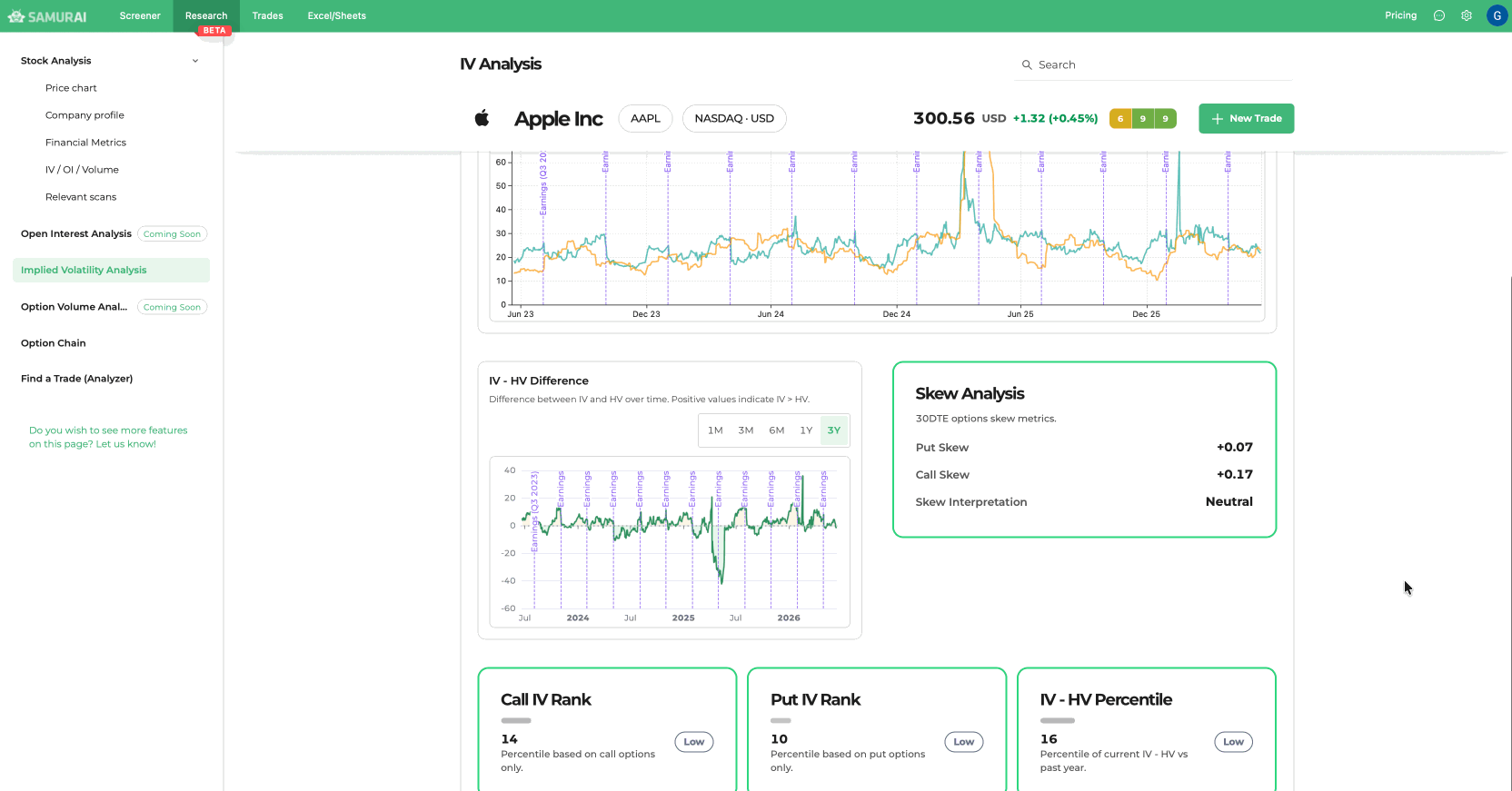Image resolution: width=1512 pixels, height=791 pixels.
Task: Click the plus icon in New Trade
Action: coord(1218,119)
